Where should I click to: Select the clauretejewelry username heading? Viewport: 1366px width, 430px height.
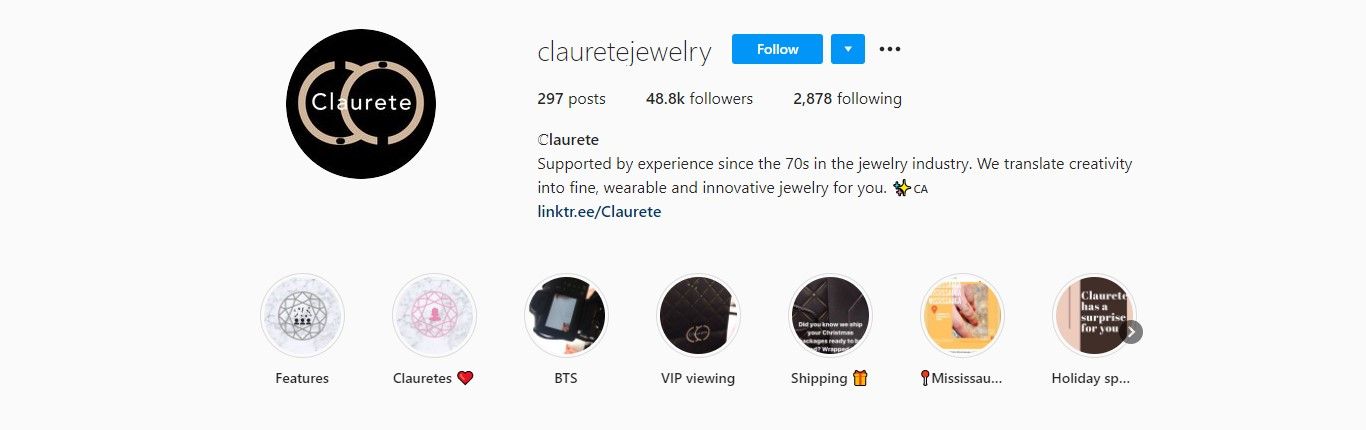tap(624, 51)
